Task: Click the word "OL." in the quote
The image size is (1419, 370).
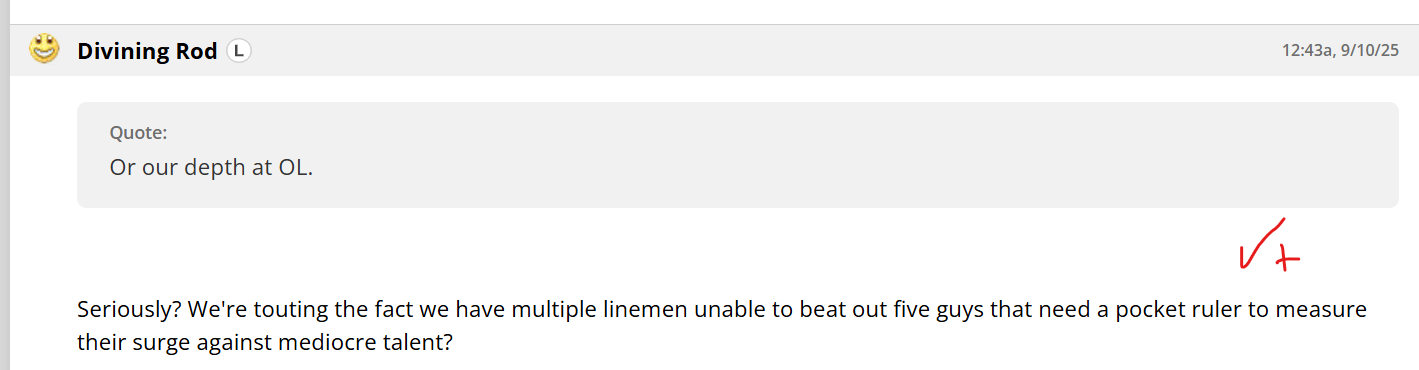Action: point(296,168)
